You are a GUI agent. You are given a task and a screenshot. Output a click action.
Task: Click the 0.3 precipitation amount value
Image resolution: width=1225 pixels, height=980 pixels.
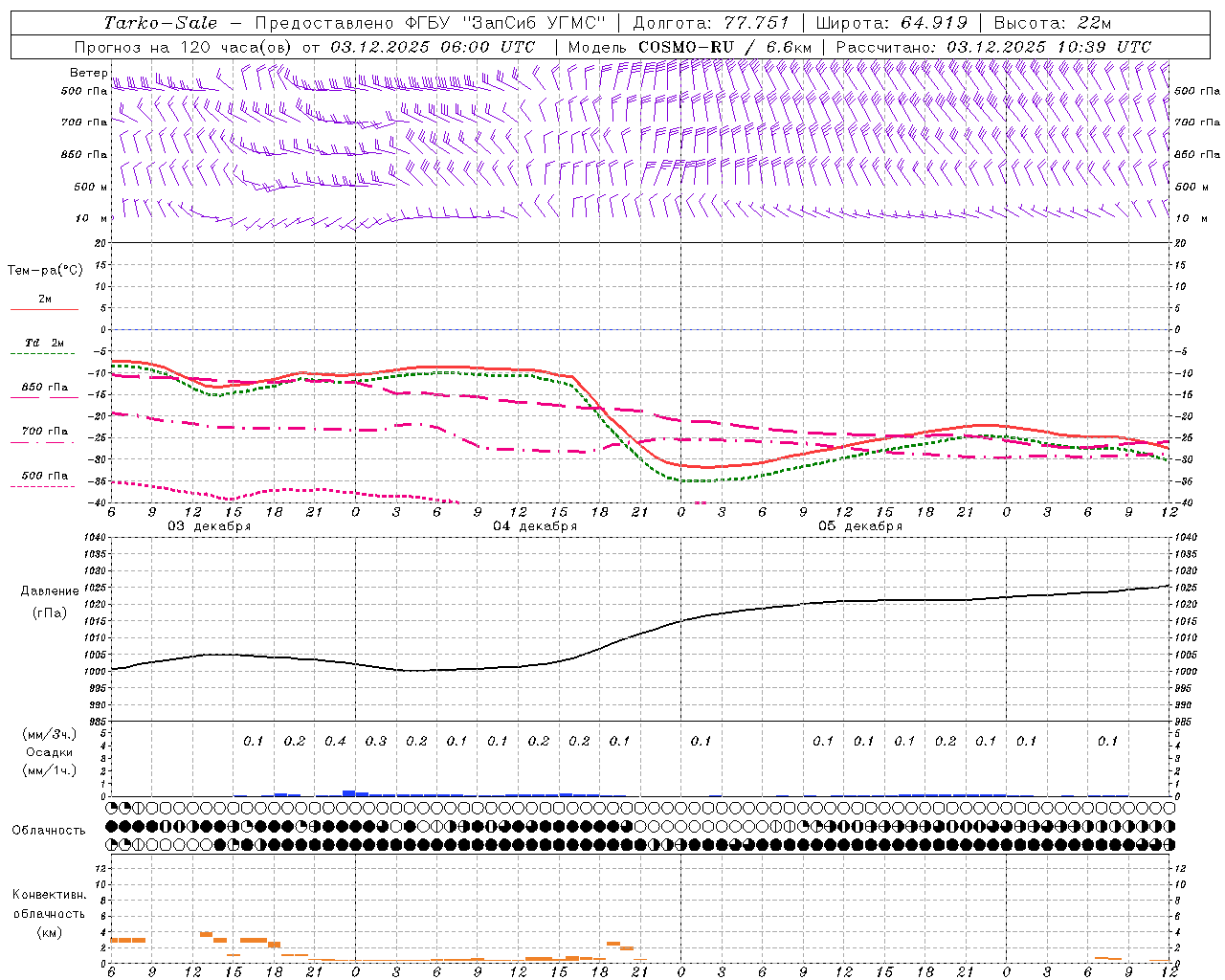point(376,741)
